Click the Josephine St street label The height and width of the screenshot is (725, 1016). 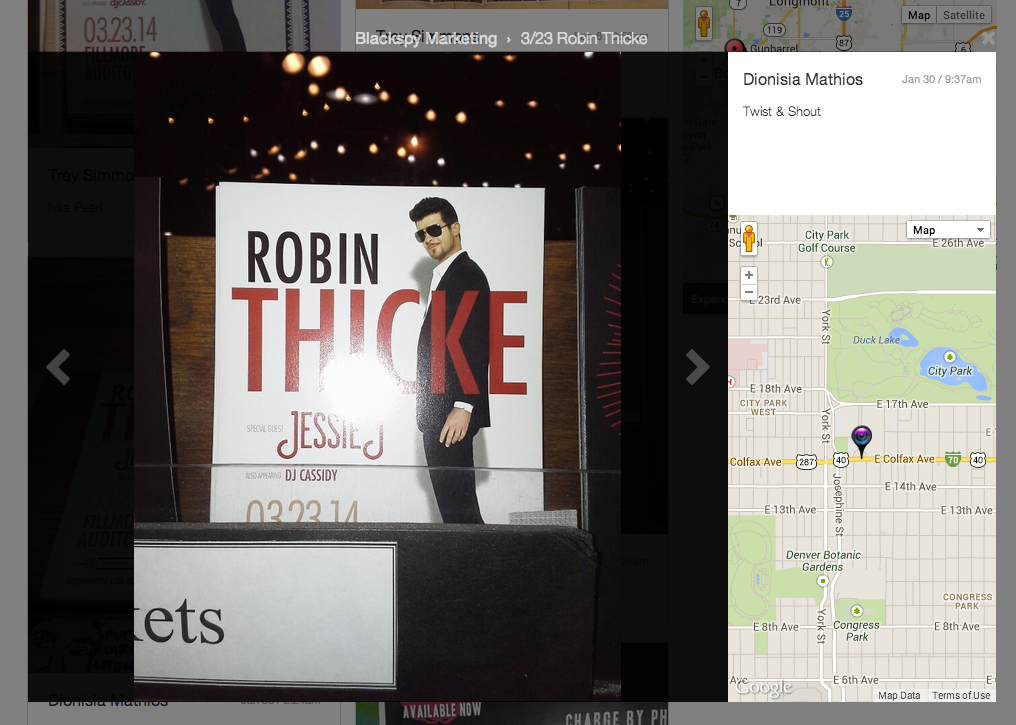coord(838,504)
